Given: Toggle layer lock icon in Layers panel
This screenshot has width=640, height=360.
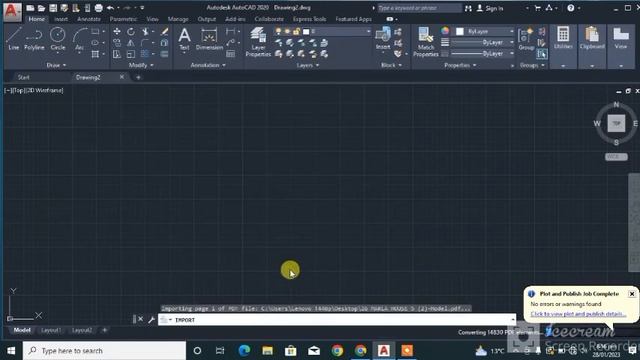Looking at the screenshot, I should coord(296,31).
